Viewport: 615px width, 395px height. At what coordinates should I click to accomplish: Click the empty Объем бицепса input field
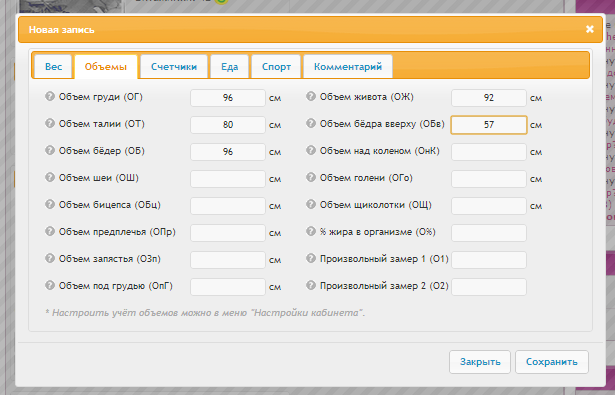pos(228,206)
